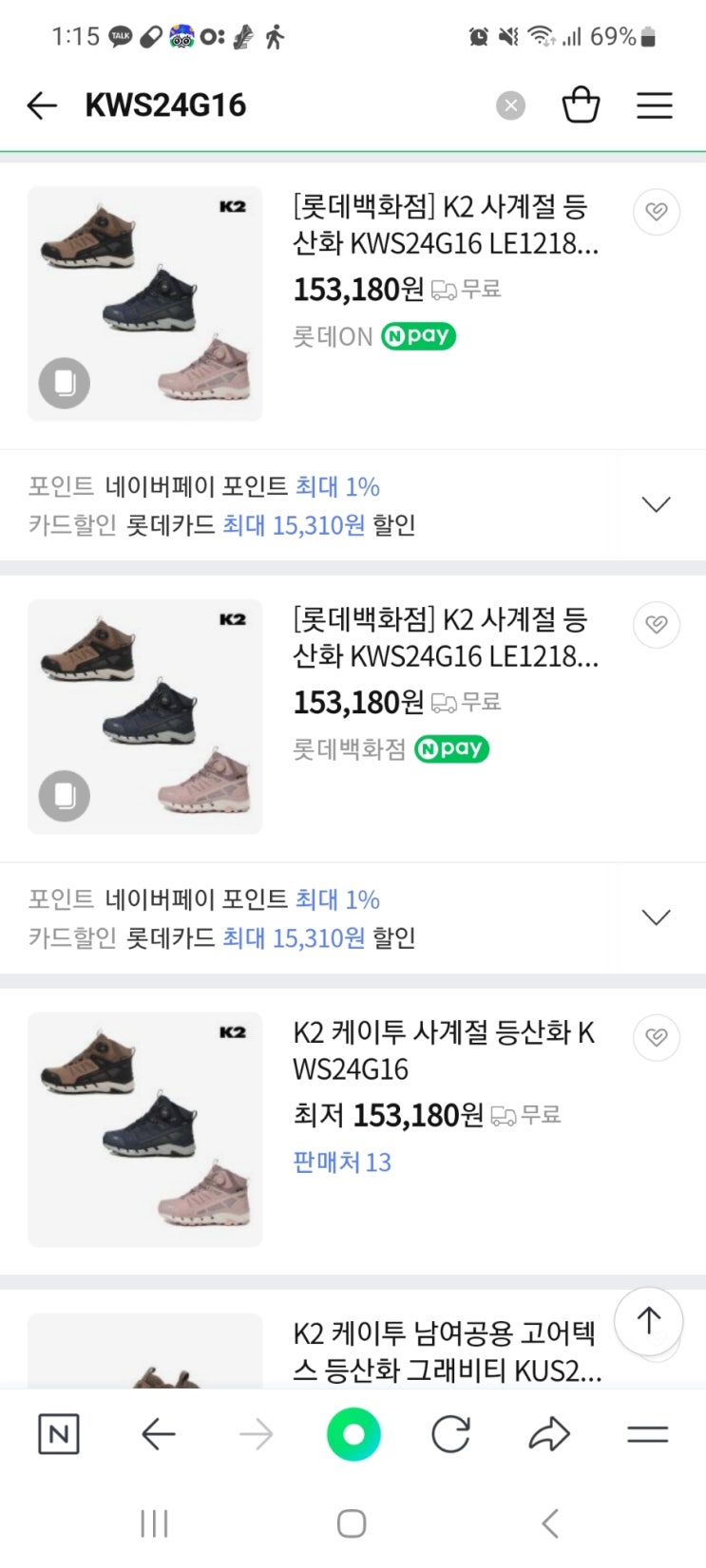Tap the green Naver search circle button
Screen dimensions: 706x1568
coord(353,1434)
